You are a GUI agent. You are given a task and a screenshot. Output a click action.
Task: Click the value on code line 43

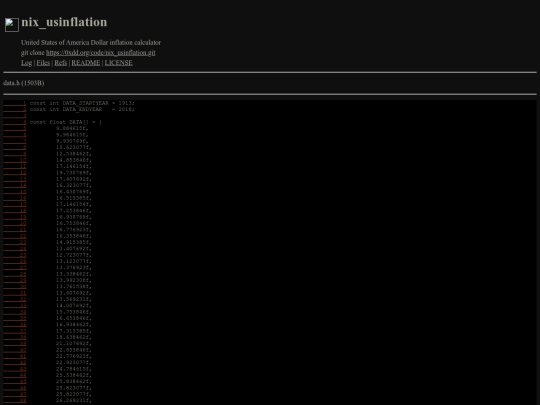point(74,369)
